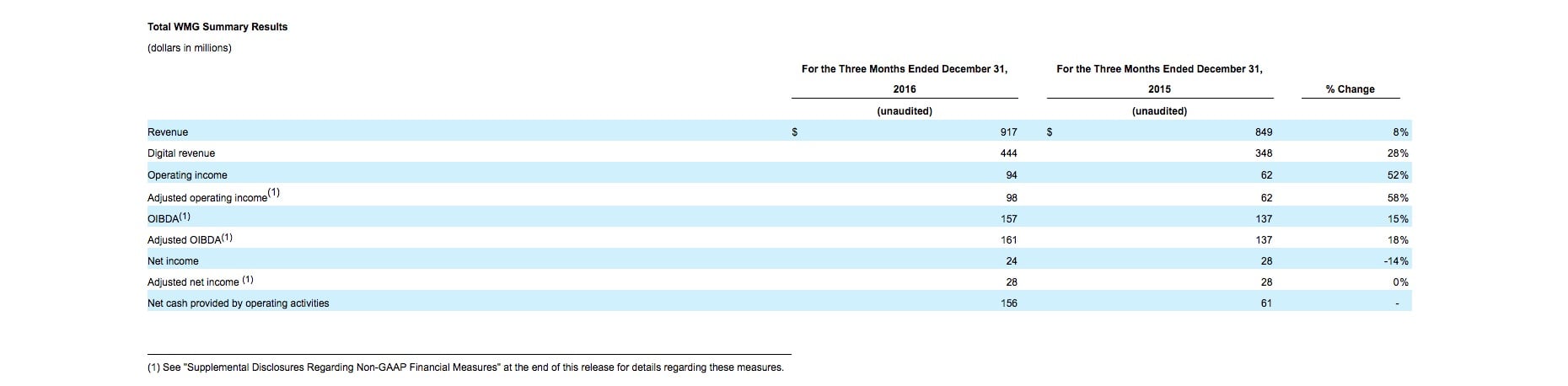Click the 'Total WMG Summary Results' title

click(217, 27)
